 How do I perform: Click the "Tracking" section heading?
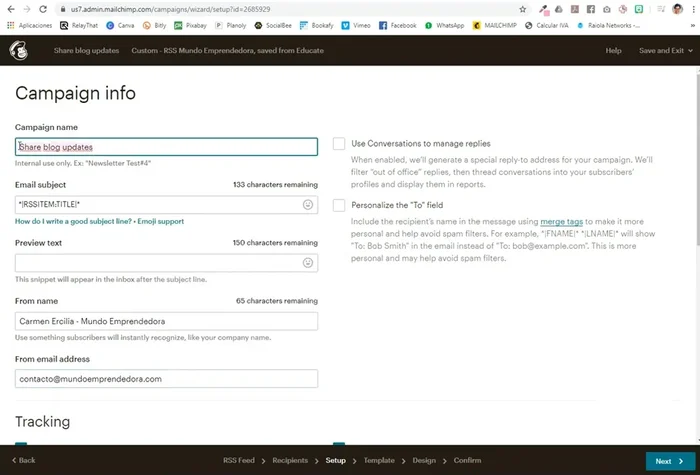[x=42, y=421]
